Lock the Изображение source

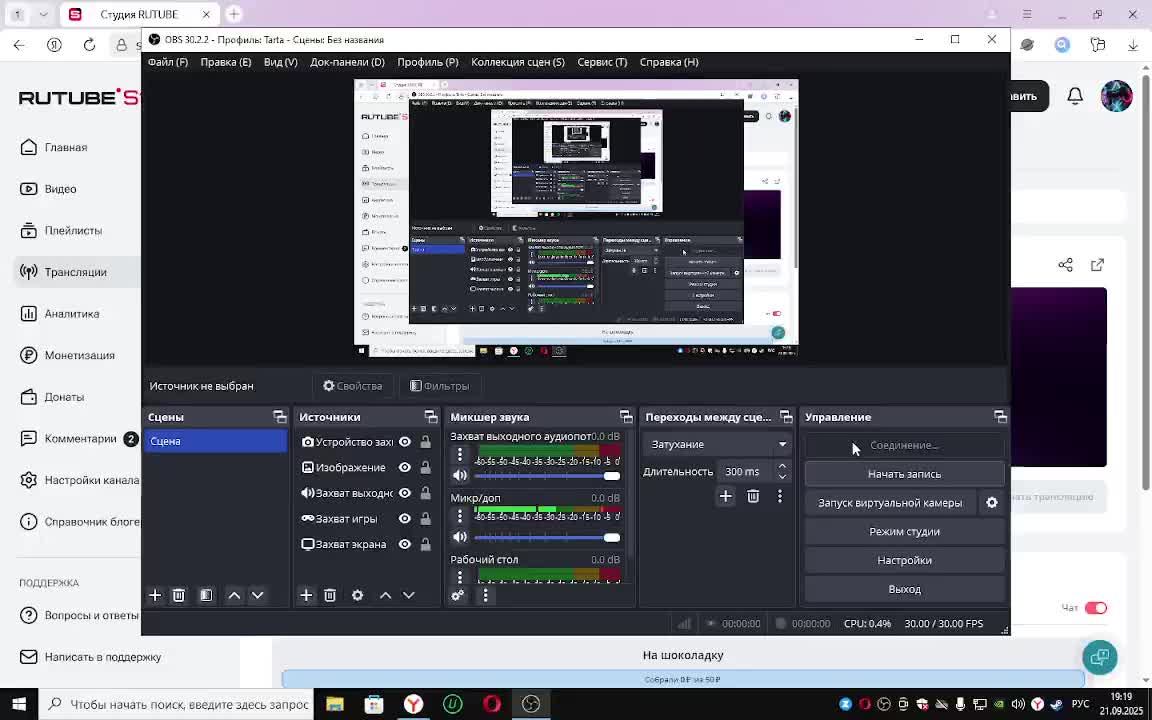coord(425,467)
